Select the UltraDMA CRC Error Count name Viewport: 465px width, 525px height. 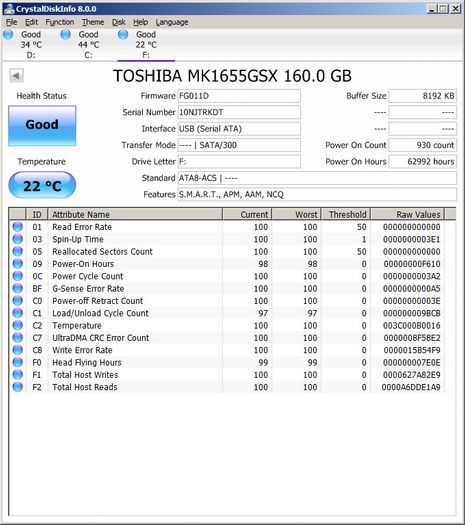[101, 338]
